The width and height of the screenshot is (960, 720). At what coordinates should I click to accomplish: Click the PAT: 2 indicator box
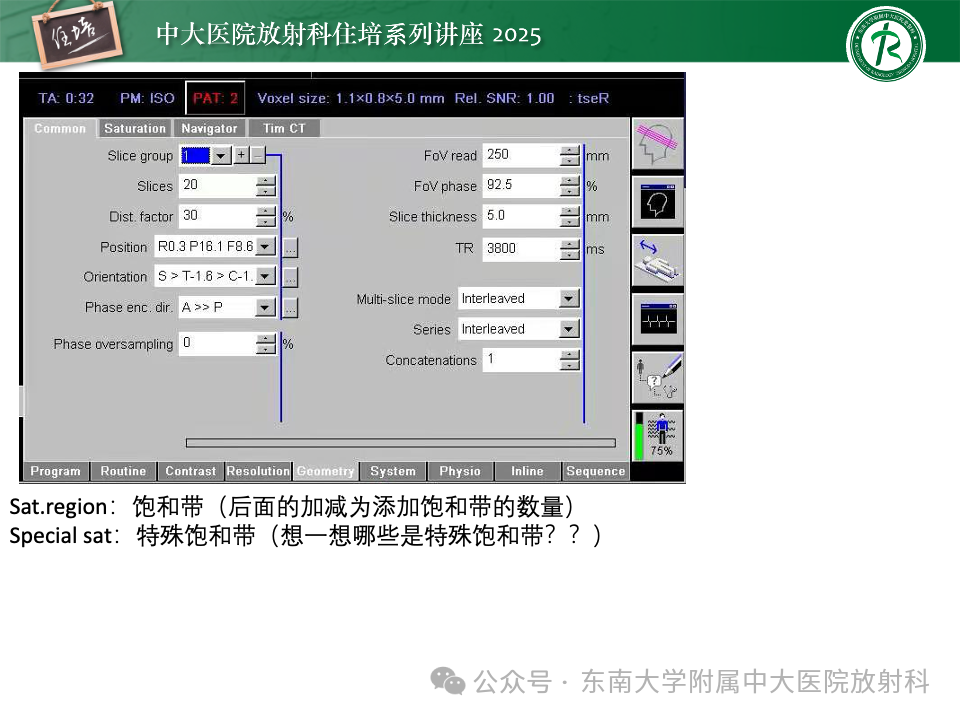coord(216,98)
